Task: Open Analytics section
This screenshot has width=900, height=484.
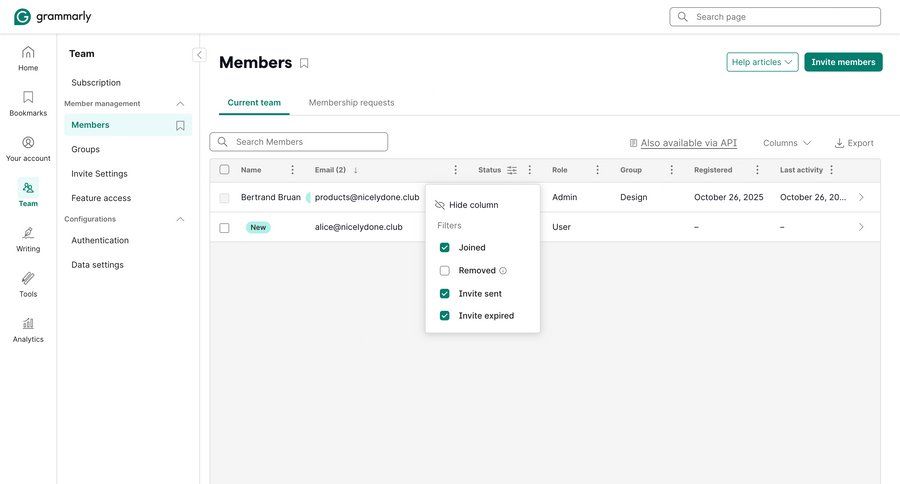Action: tap(28, 330)
